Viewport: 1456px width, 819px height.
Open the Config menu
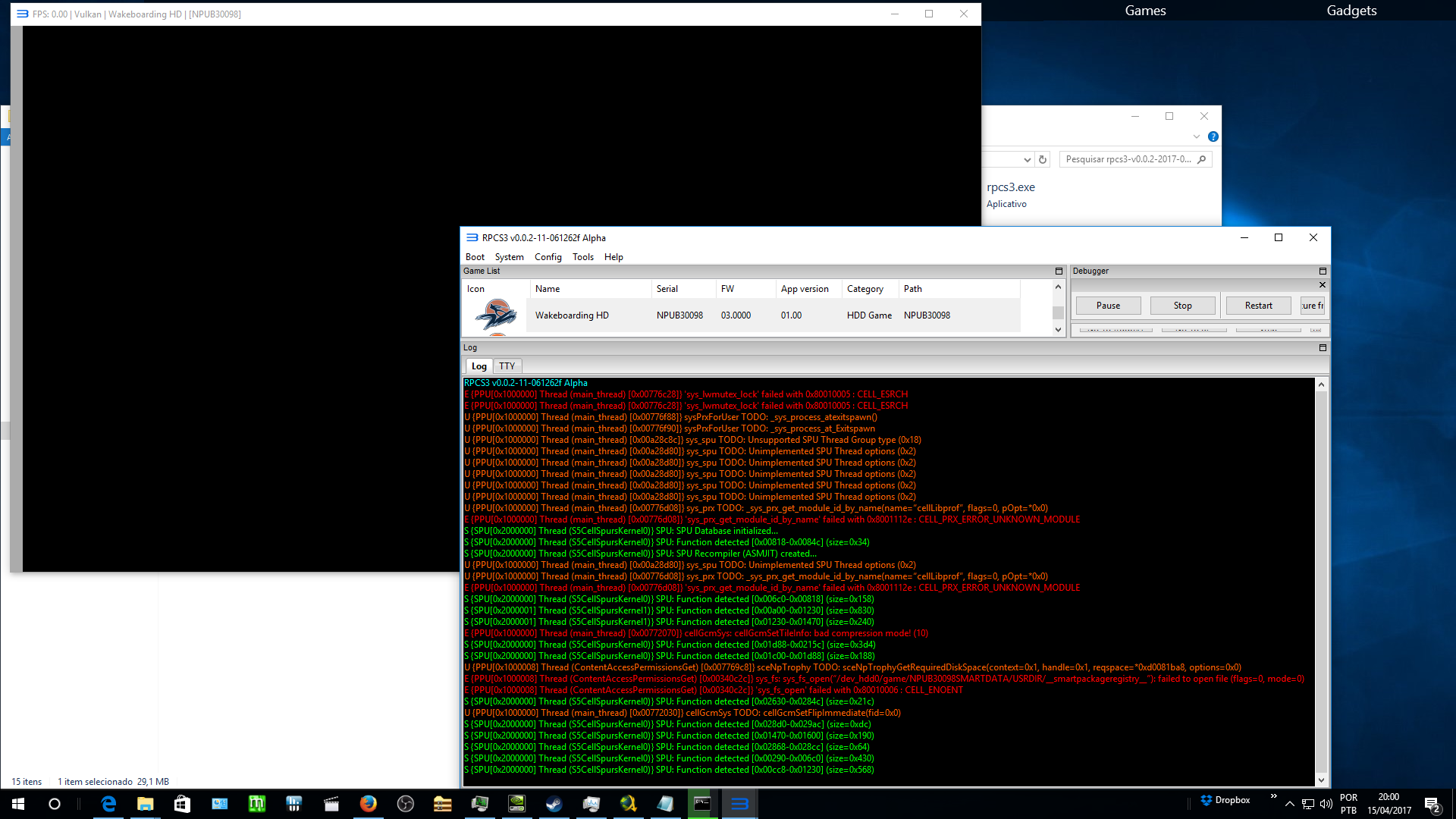pyautogui.click(x=548, y=257)
